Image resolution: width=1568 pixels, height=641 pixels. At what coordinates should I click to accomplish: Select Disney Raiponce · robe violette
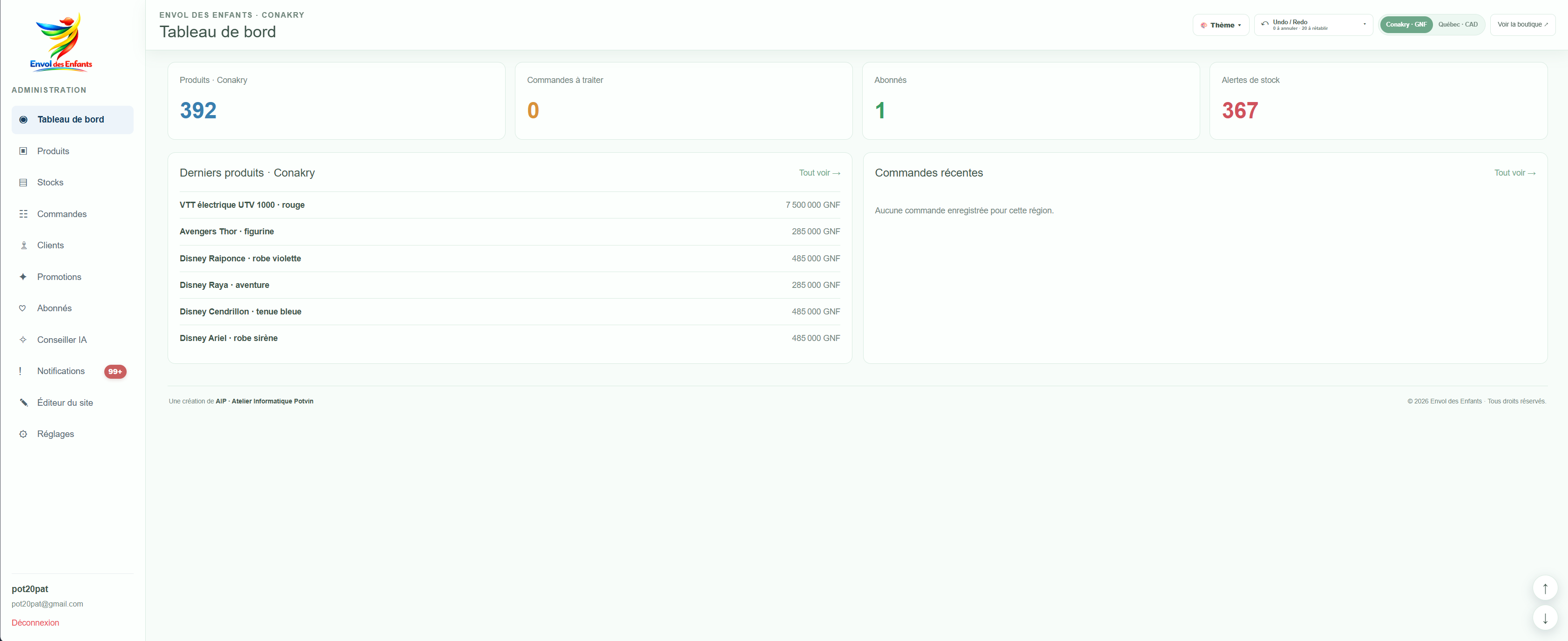[509, 259]
